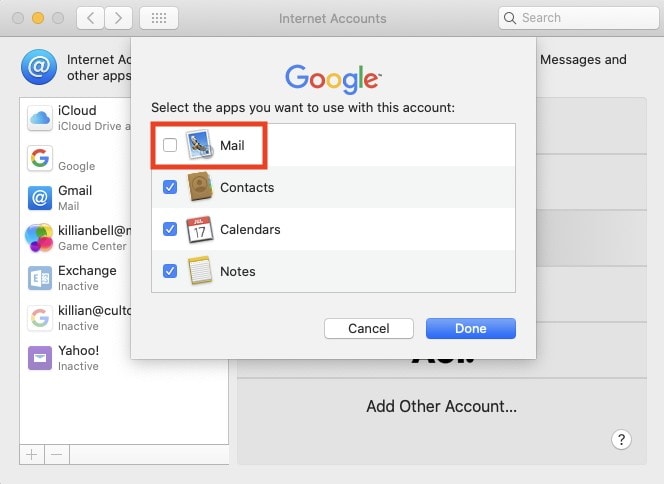Click the Mail app icon
The height and width of the screenshot is (484, 664).
tap(200, 146)
